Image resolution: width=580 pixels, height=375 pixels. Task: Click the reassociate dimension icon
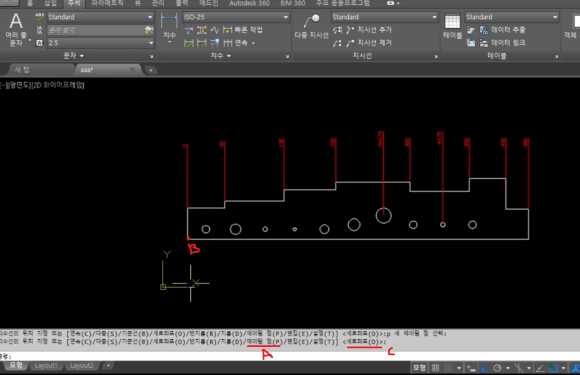(x=215, y=43)
